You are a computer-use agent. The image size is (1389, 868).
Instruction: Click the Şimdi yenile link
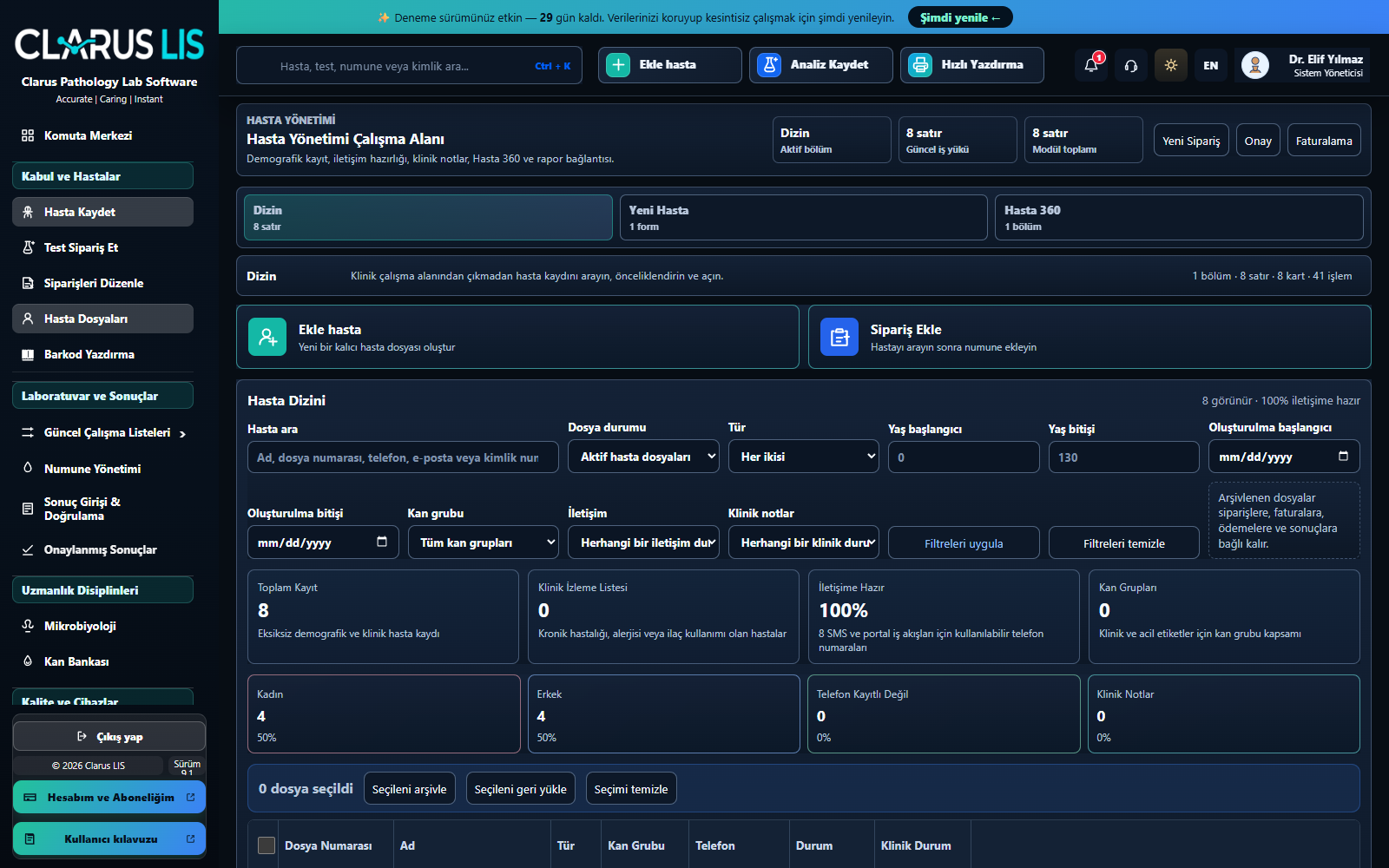pos(960,17)
